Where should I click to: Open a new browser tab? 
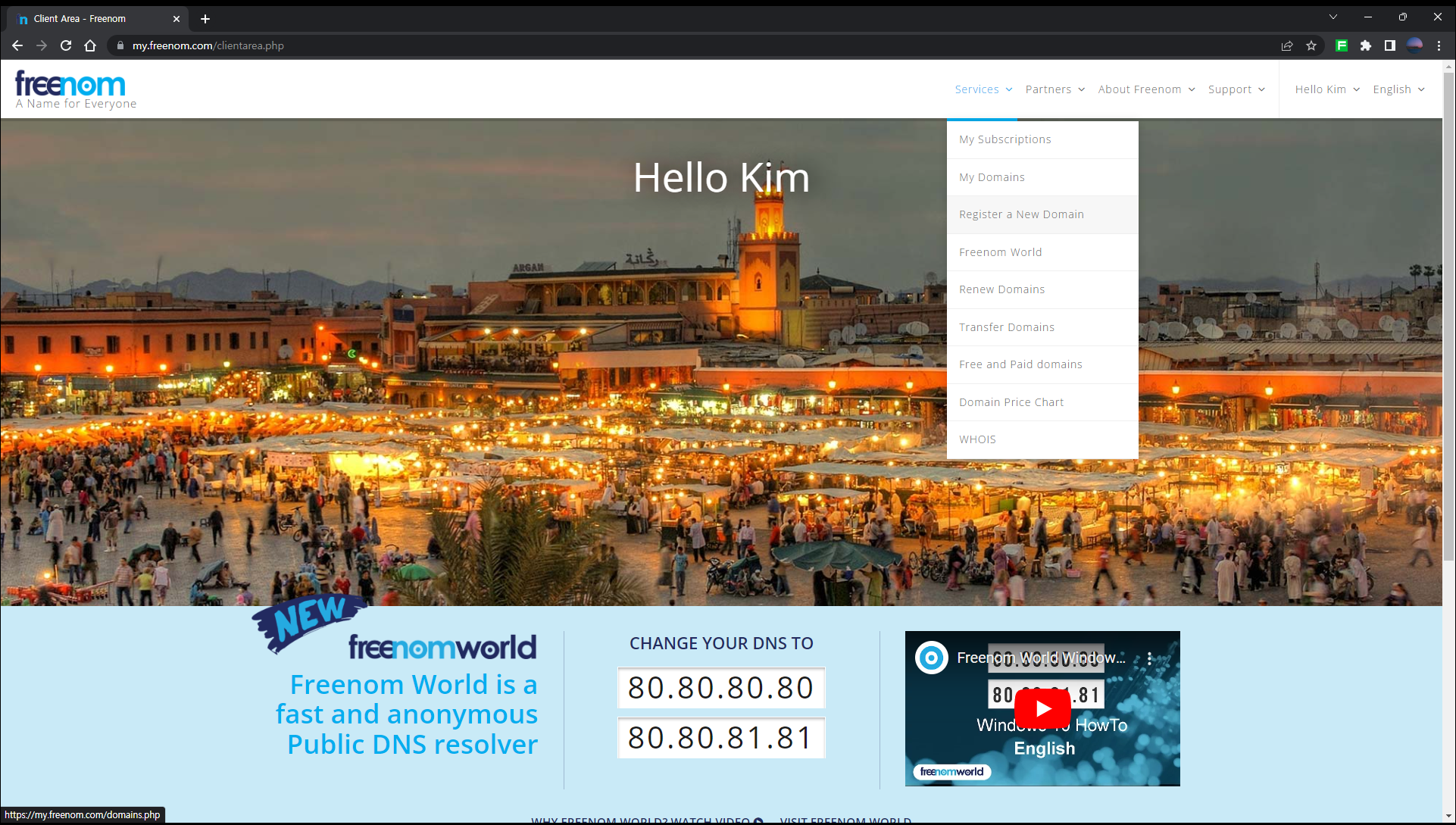[x=205, y=19]
